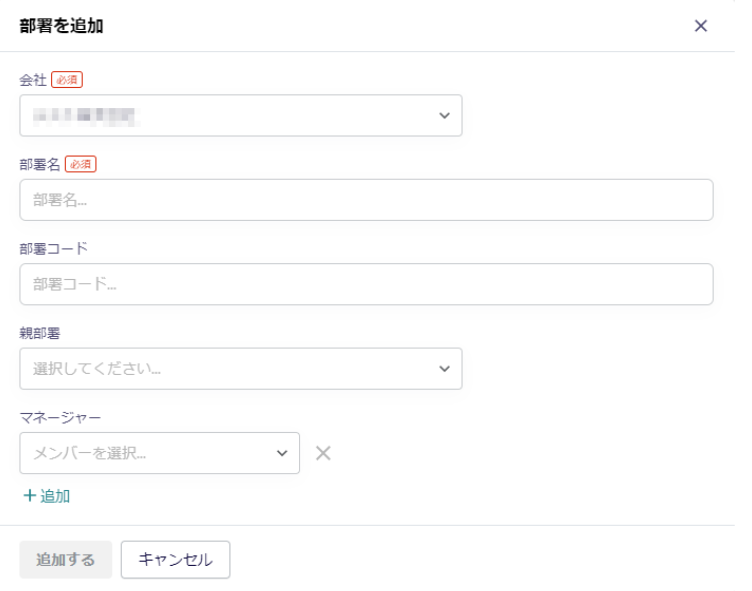Click the chevron arrow in the 親部署 field

tap(445, 369)
